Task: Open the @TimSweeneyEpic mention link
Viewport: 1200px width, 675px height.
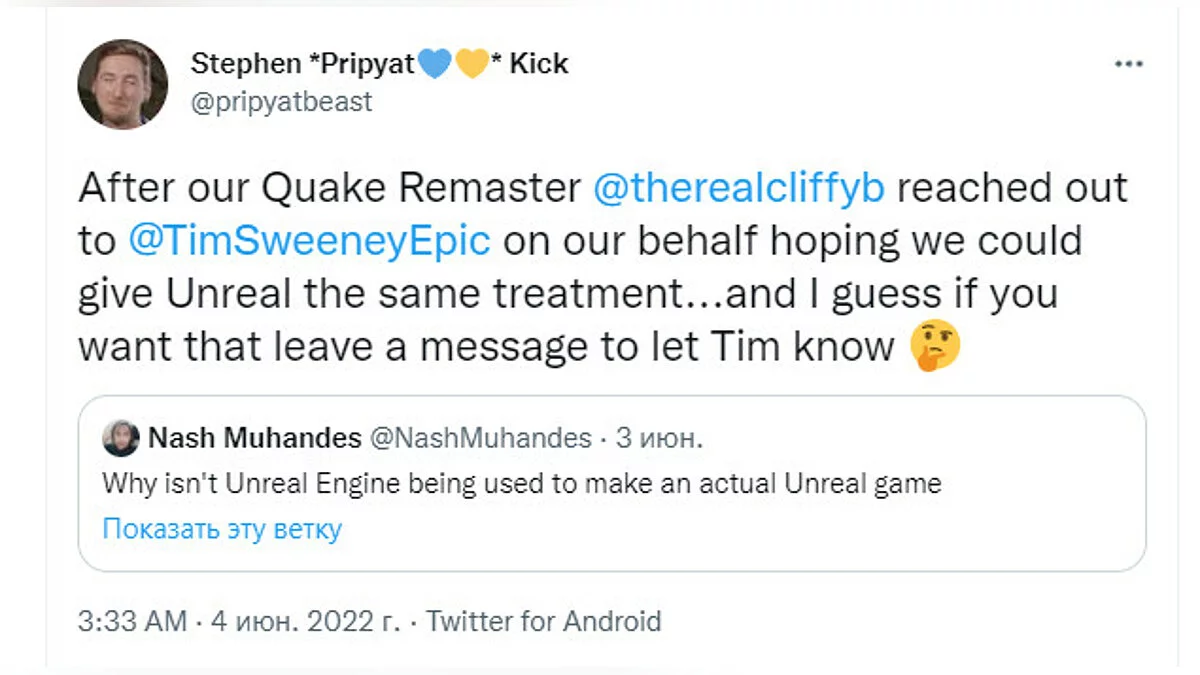Action: click(310, 241)
